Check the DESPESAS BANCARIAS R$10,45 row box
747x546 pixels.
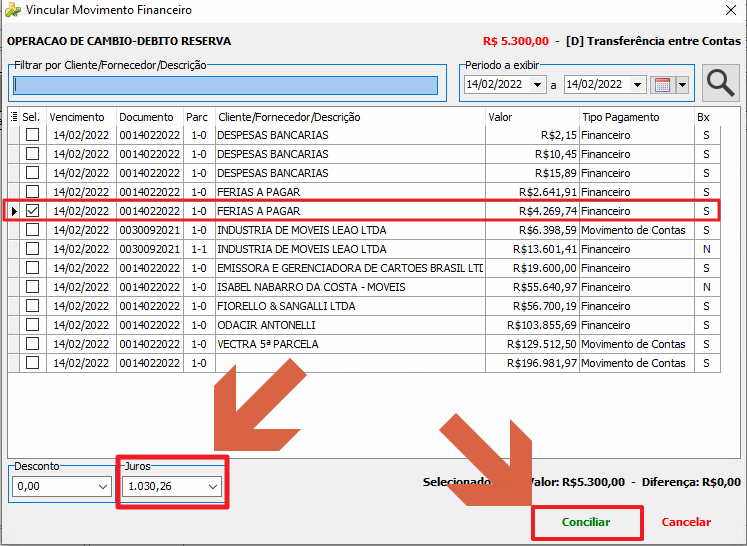(32, 154)
